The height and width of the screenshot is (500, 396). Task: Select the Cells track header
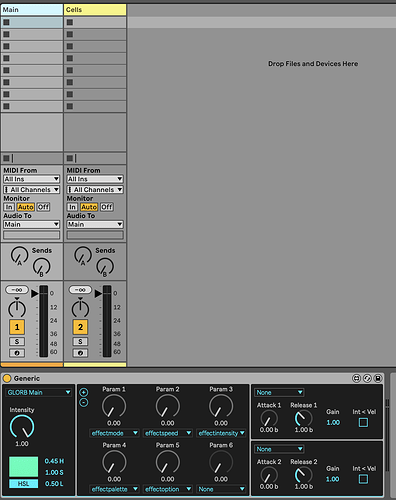click(95, 10)
